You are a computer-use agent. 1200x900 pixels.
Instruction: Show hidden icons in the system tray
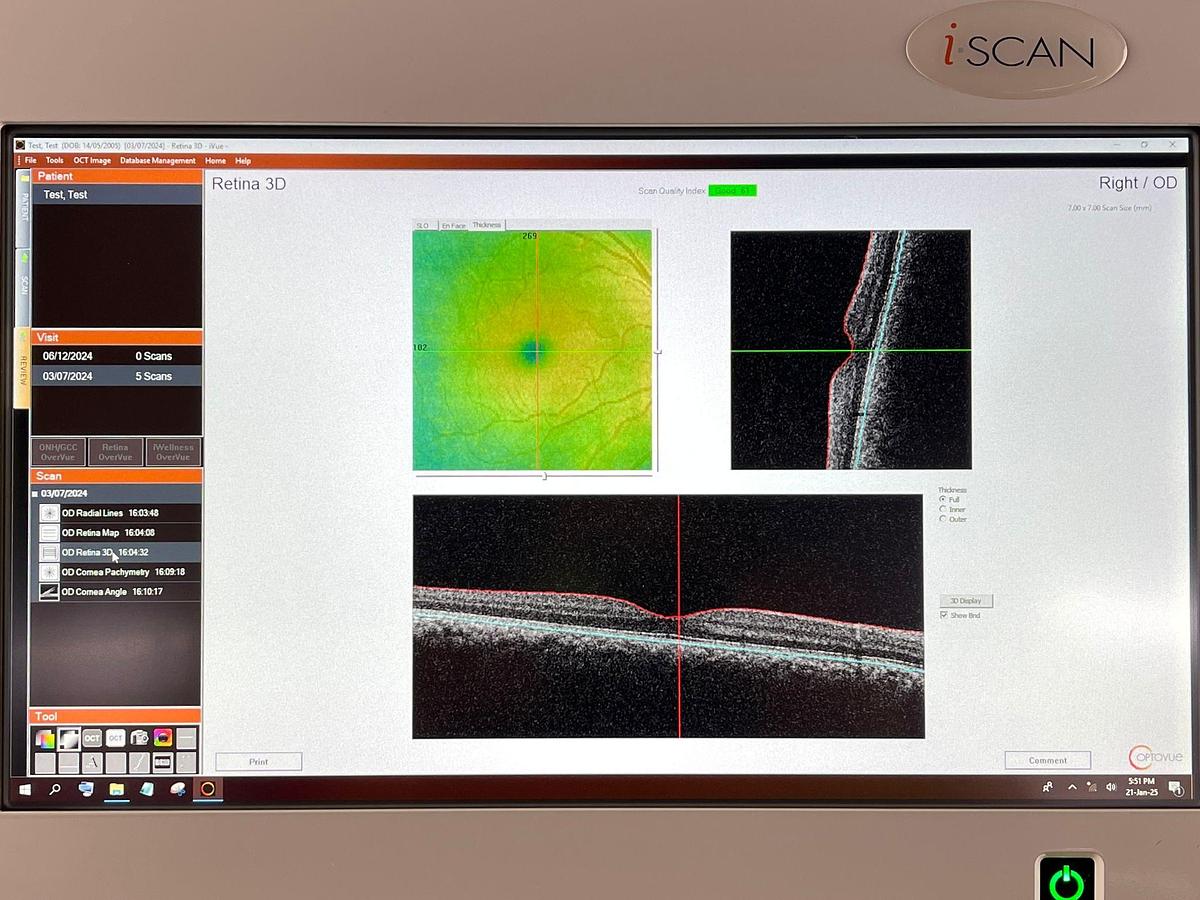click(x=1072, y=788)
